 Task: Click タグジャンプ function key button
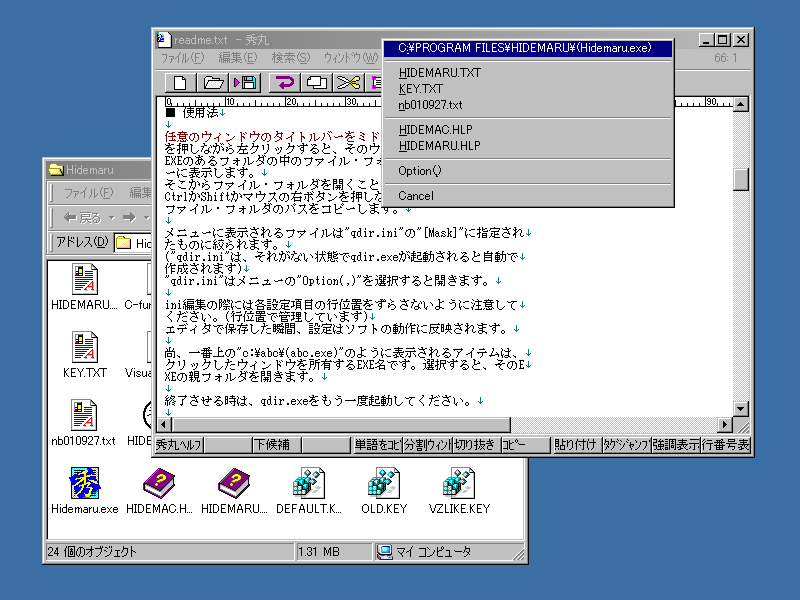(626, 445)
